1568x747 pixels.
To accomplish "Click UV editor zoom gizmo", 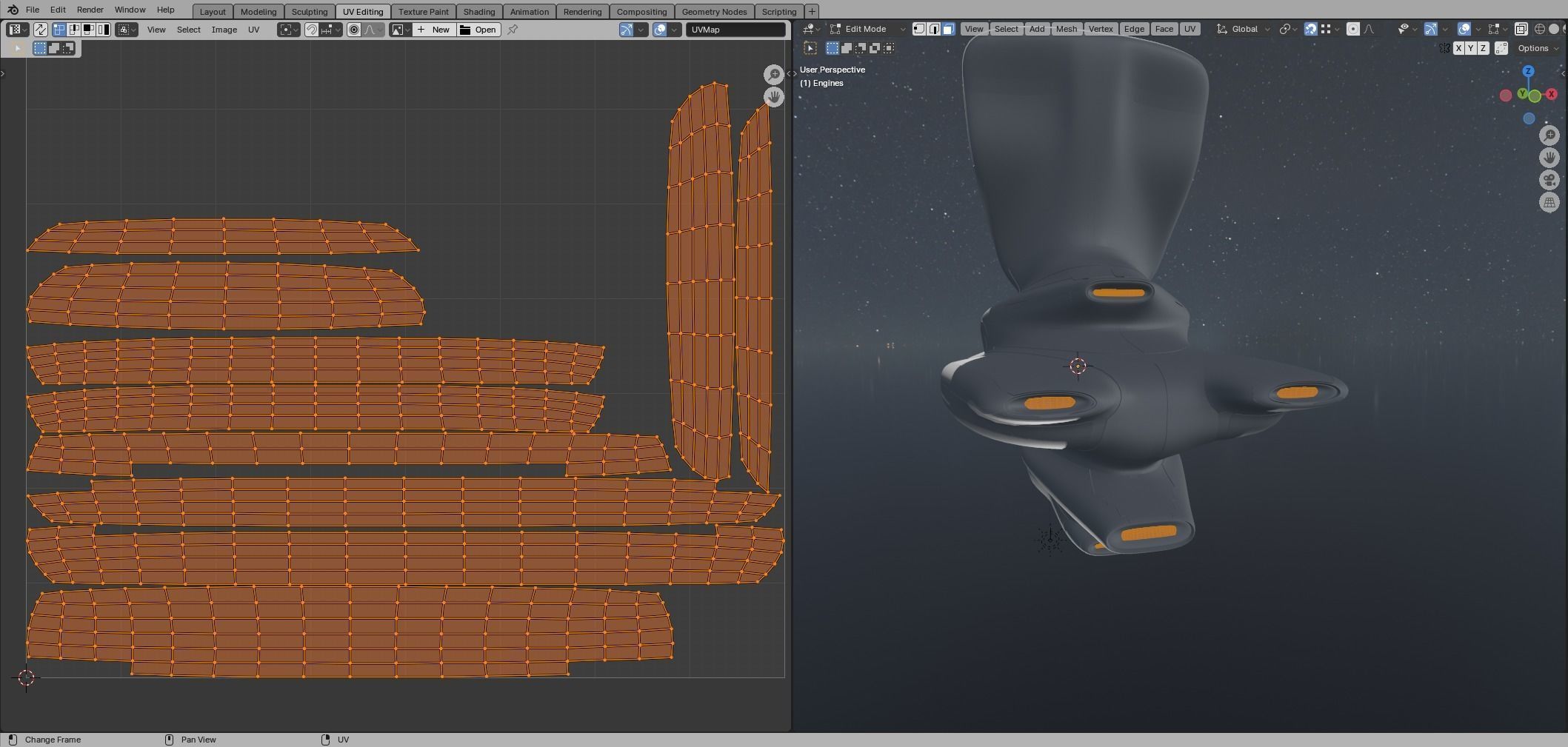I will 774,74.
